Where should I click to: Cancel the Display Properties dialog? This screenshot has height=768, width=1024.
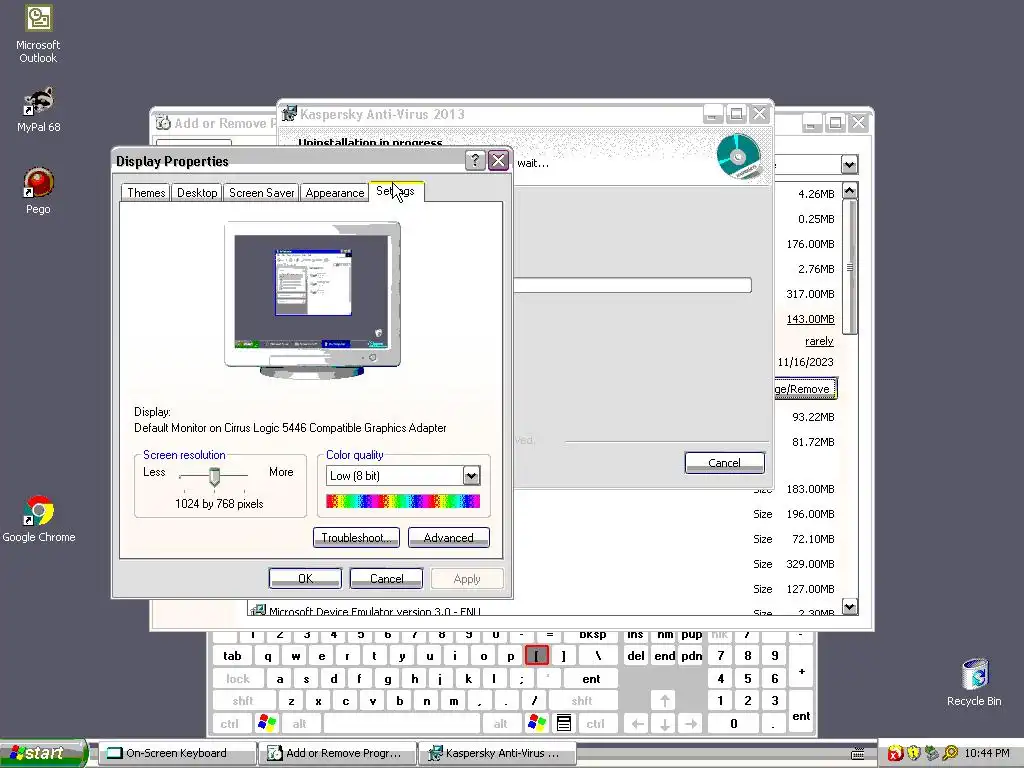click(387, 579)
